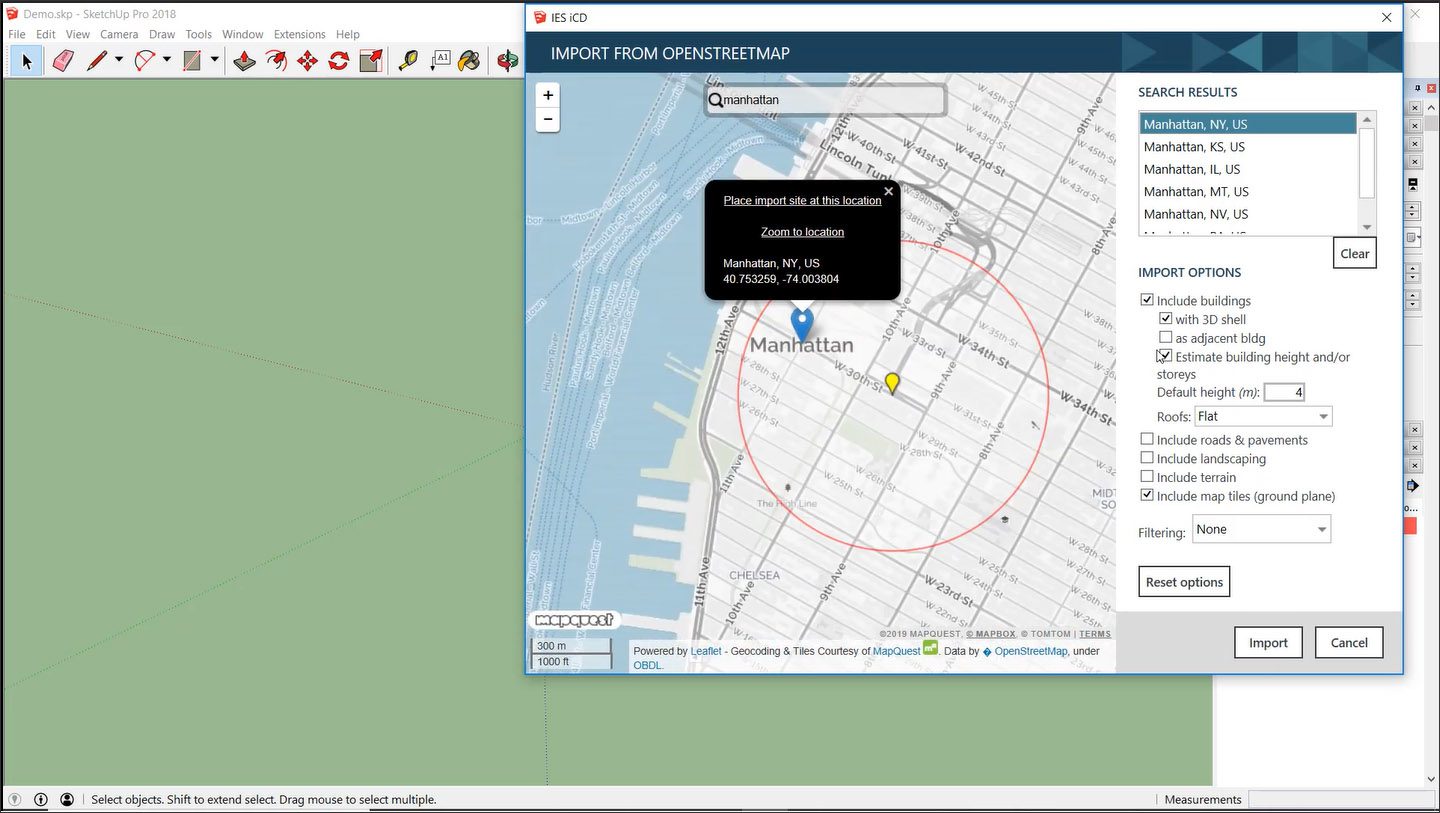Viewport: 1440px width, 813px height.
Task: Open the File menu
Action: (x=17, y=34)
